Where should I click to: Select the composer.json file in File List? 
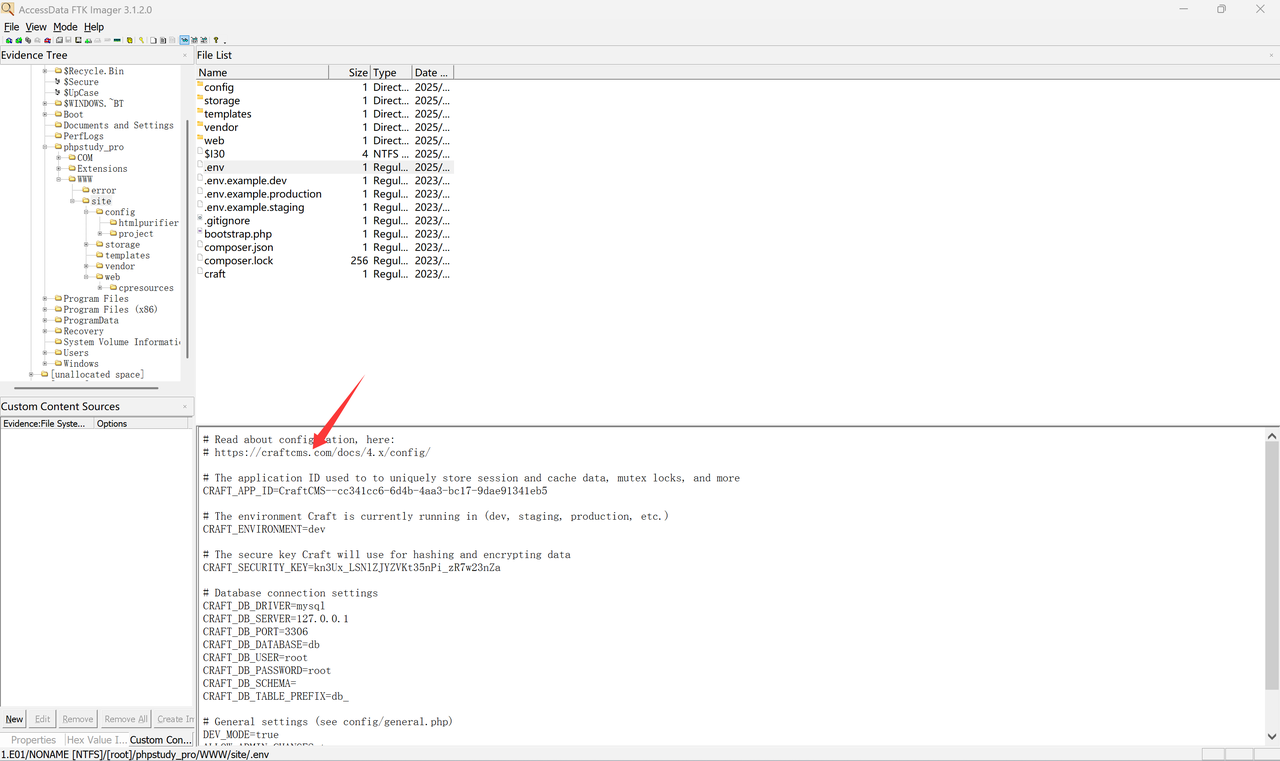(238, 247)
